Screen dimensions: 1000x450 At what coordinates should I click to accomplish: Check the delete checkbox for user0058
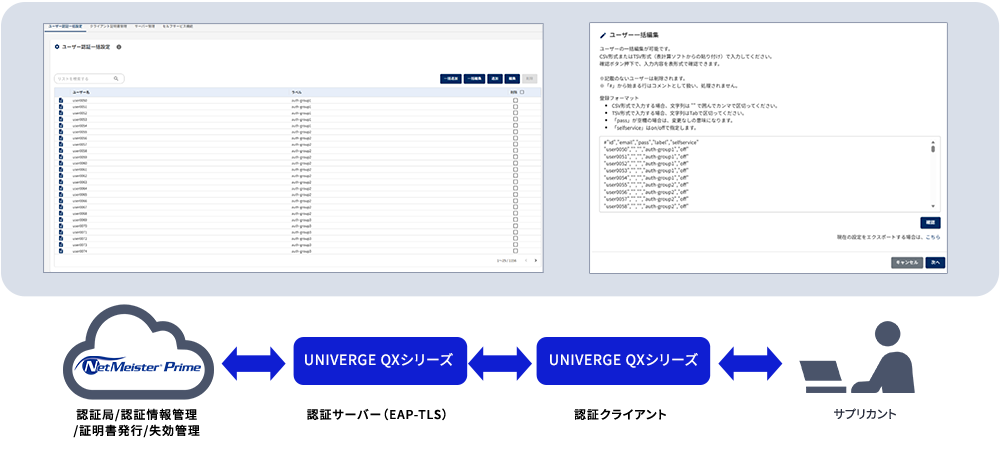click(515, 150)
